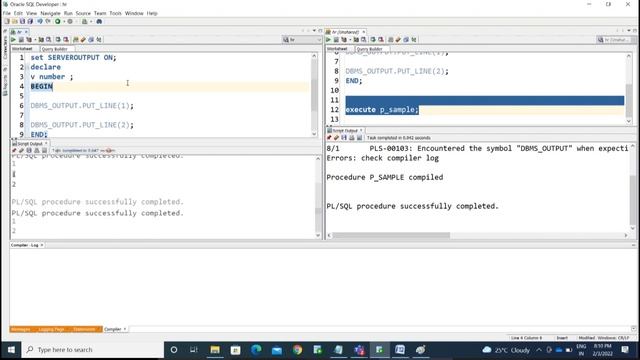
Task: Clear left Script Output with eraser icon
Action: pos(21,151)
